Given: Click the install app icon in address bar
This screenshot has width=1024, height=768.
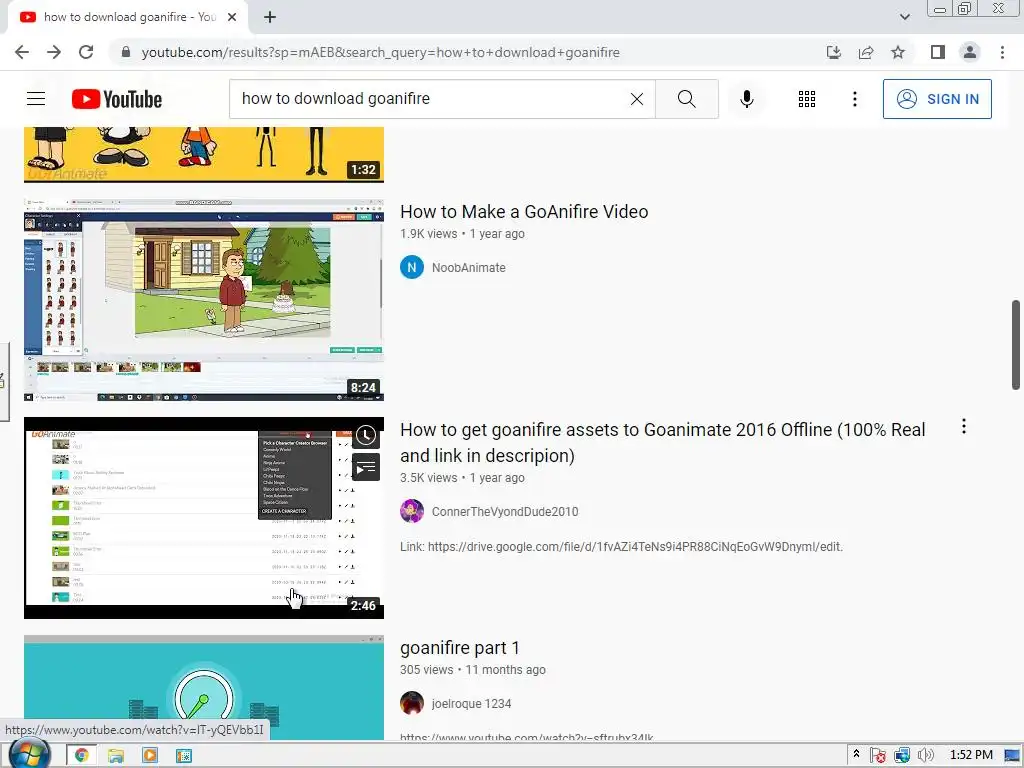Looking at the screenshot, I should [x=834, y=52].
